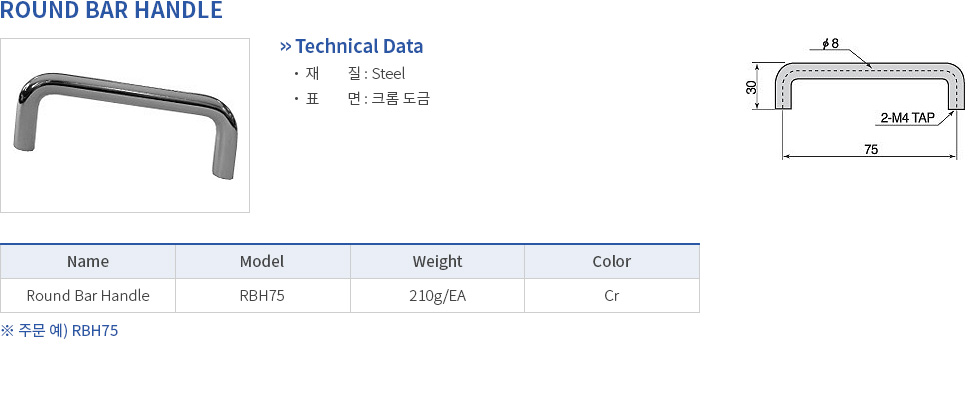Select the Cr color cell
980x394 pixels.
coord(612,295)
